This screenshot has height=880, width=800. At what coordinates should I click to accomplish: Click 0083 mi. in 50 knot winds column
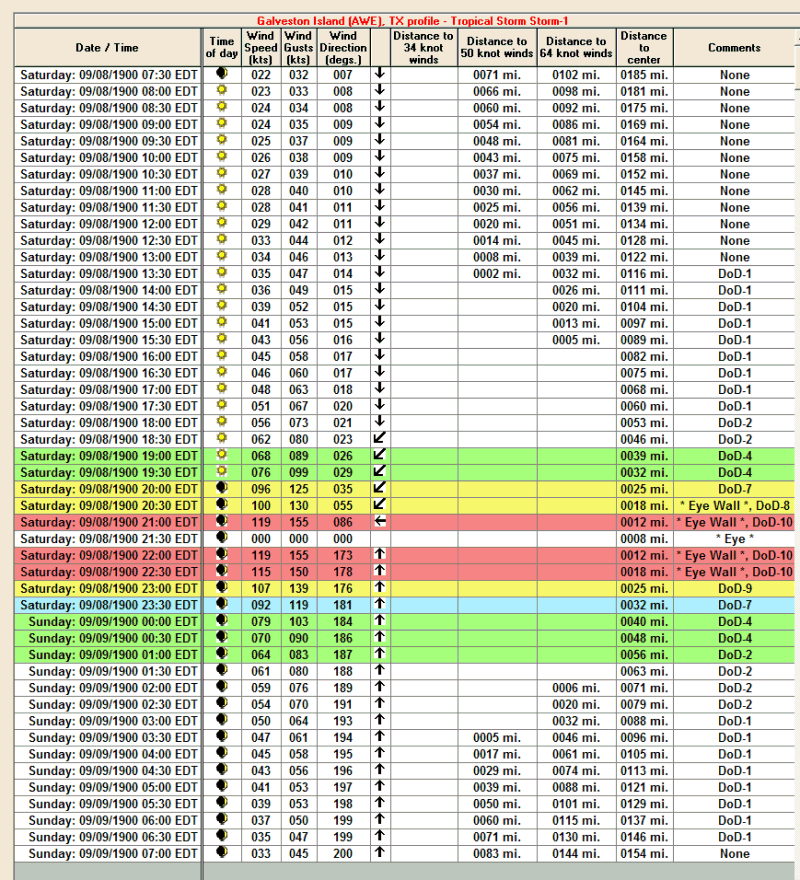point(497,854)
